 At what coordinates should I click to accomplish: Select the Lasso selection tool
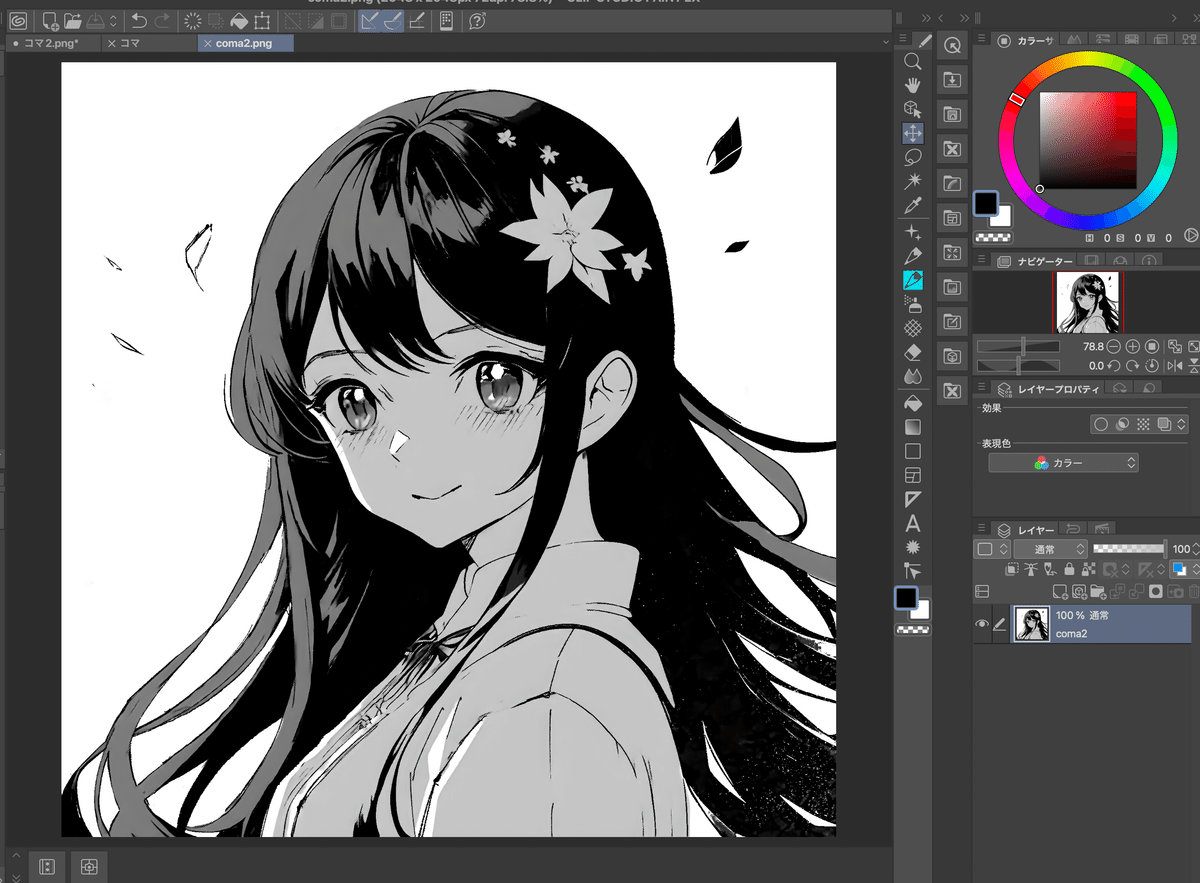912,157
